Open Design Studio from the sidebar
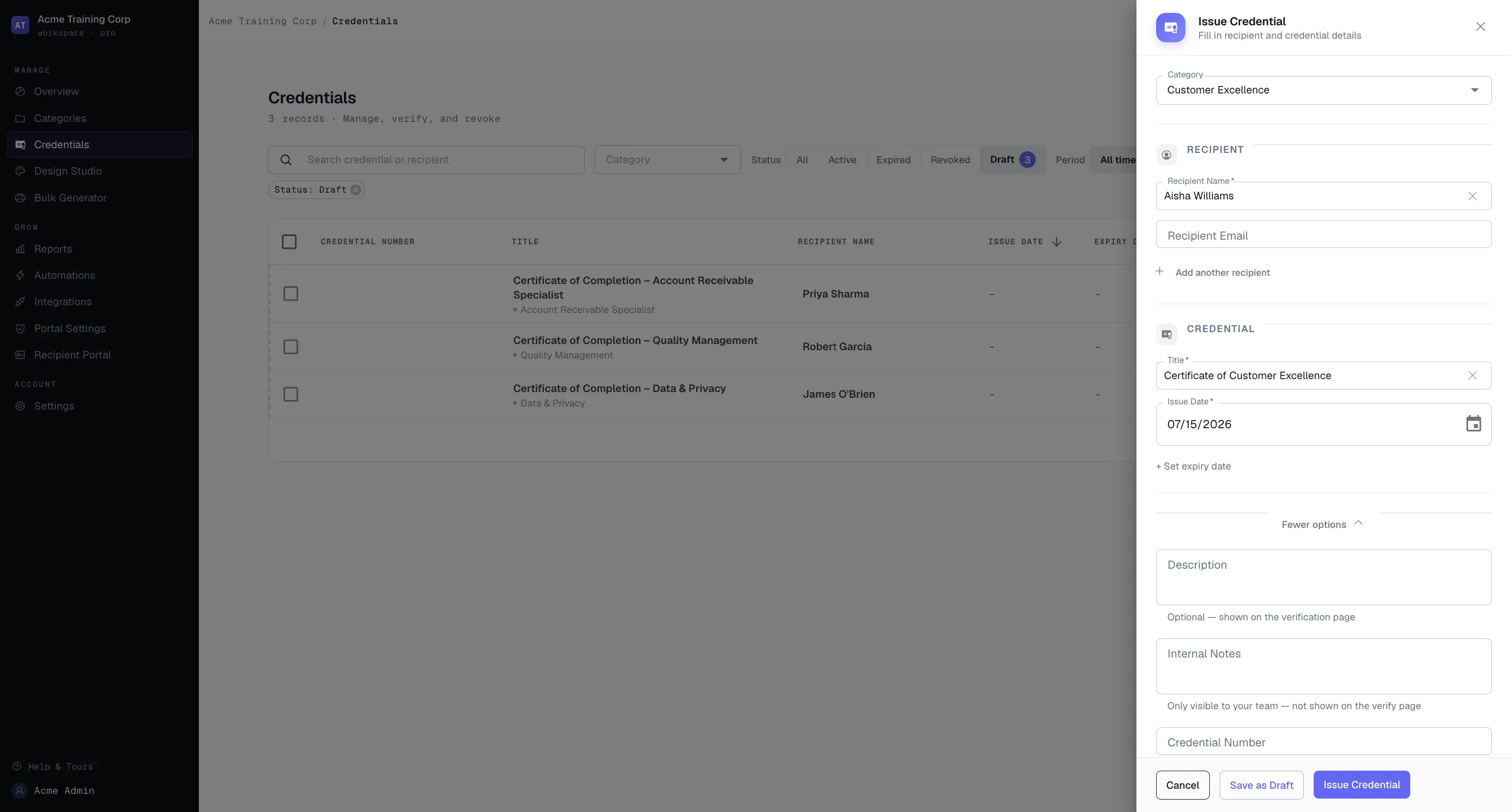 point(99,171)
